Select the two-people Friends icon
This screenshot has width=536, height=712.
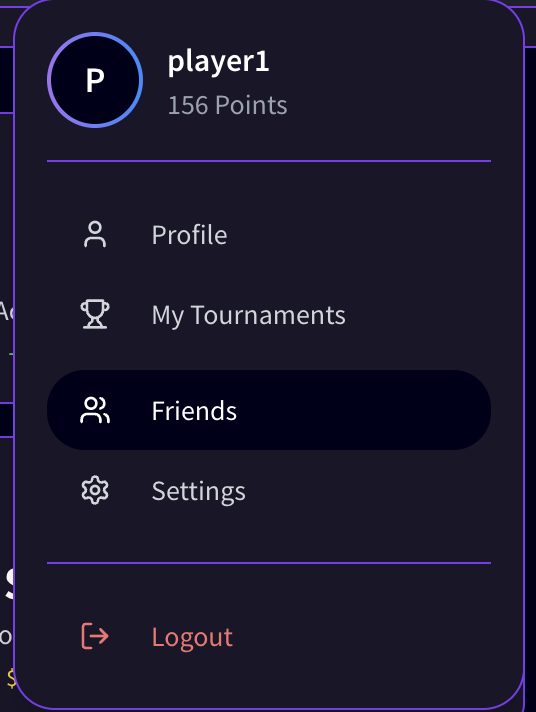pos(95,410)
